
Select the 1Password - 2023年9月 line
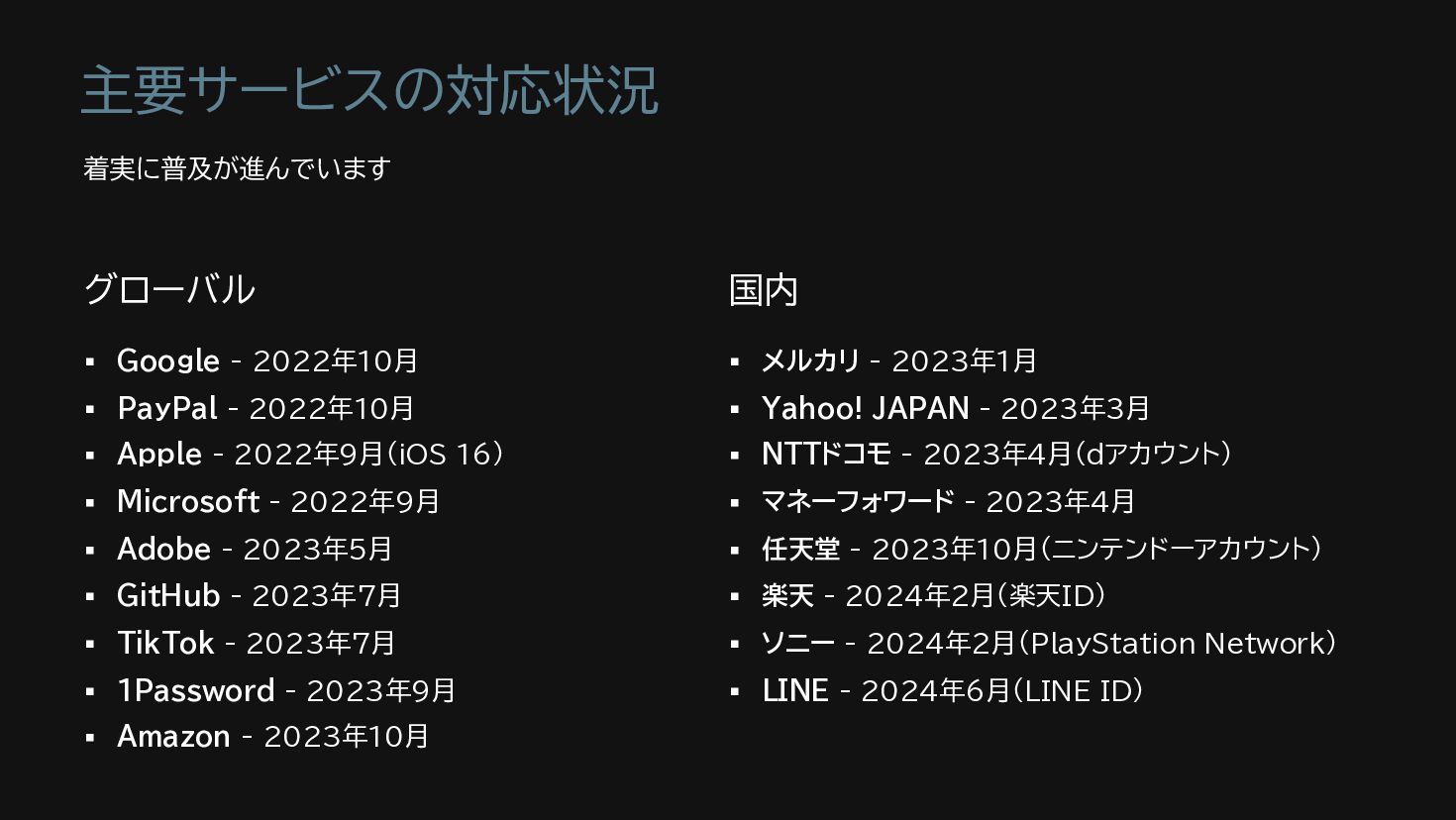(x=286, y=690)
